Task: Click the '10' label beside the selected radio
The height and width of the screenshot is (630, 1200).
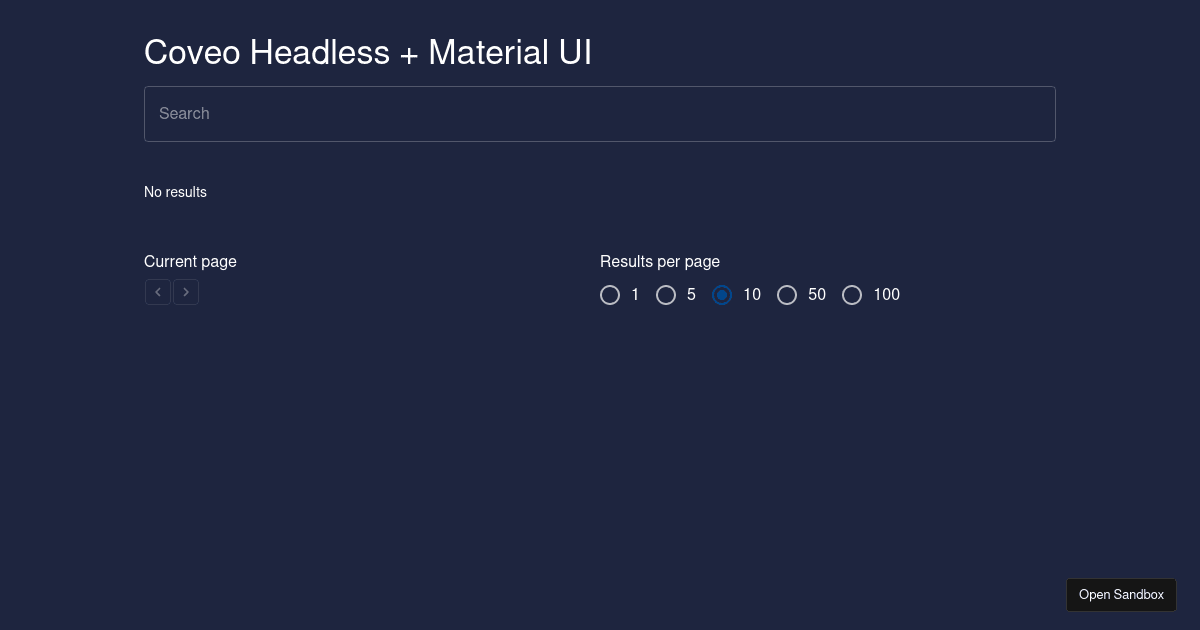Action: point(752,294)
